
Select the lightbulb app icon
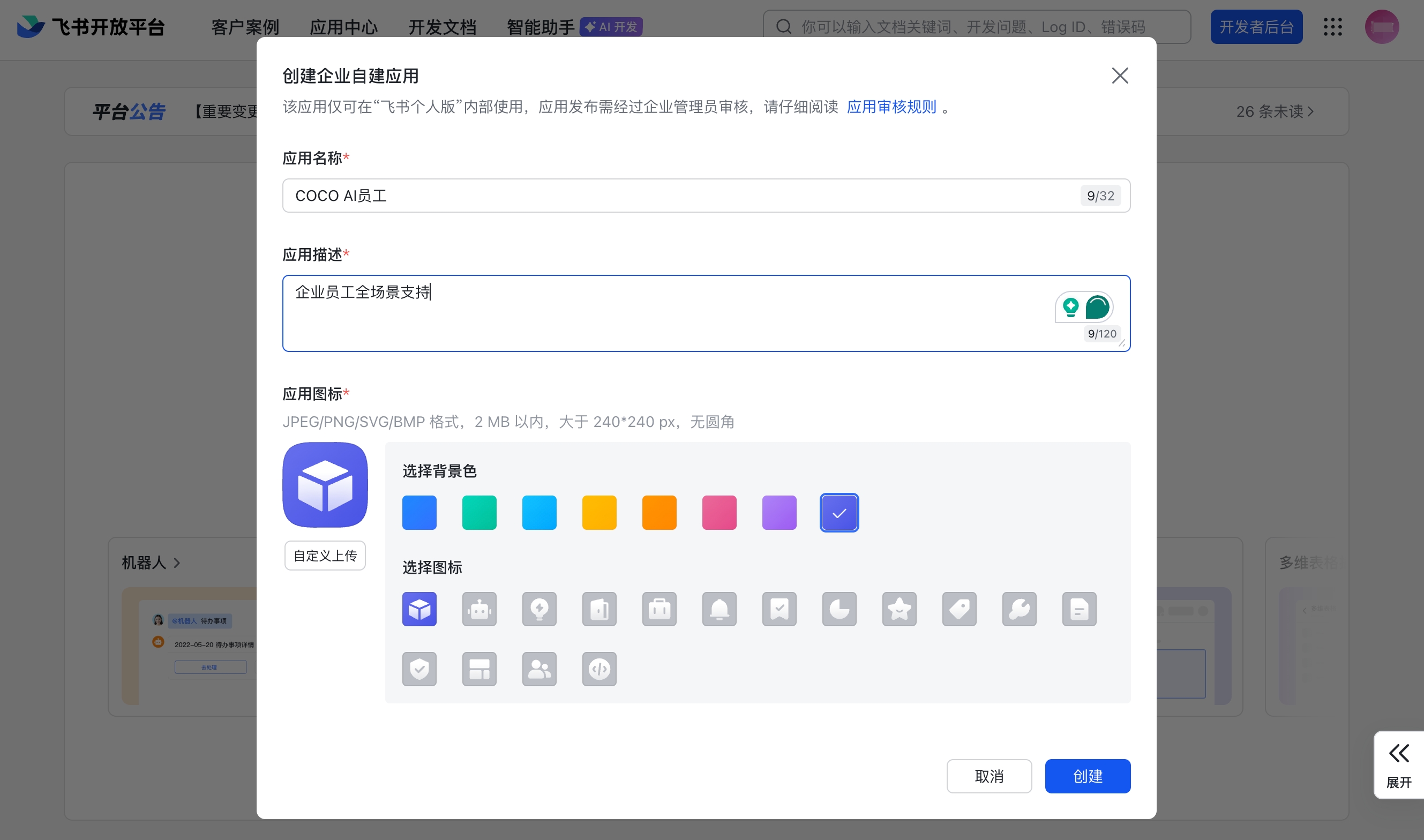click(539, 609)
